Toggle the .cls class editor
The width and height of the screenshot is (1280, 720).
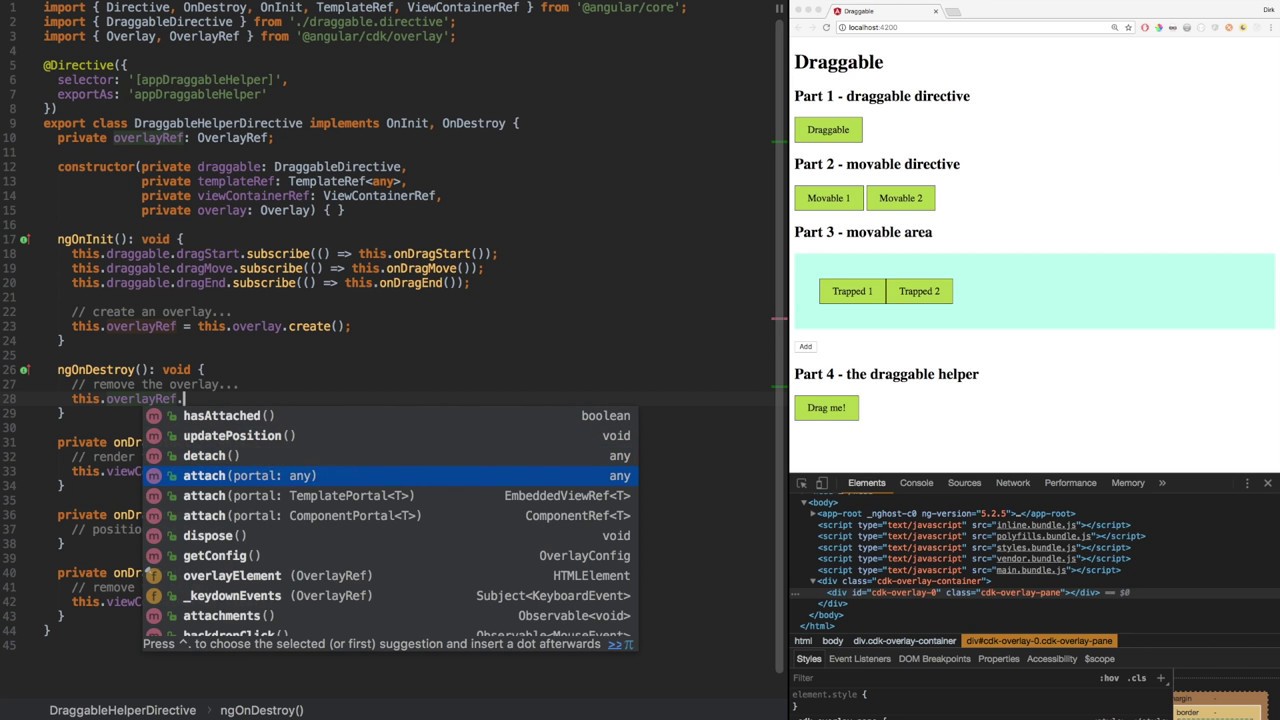[1138, 678]
